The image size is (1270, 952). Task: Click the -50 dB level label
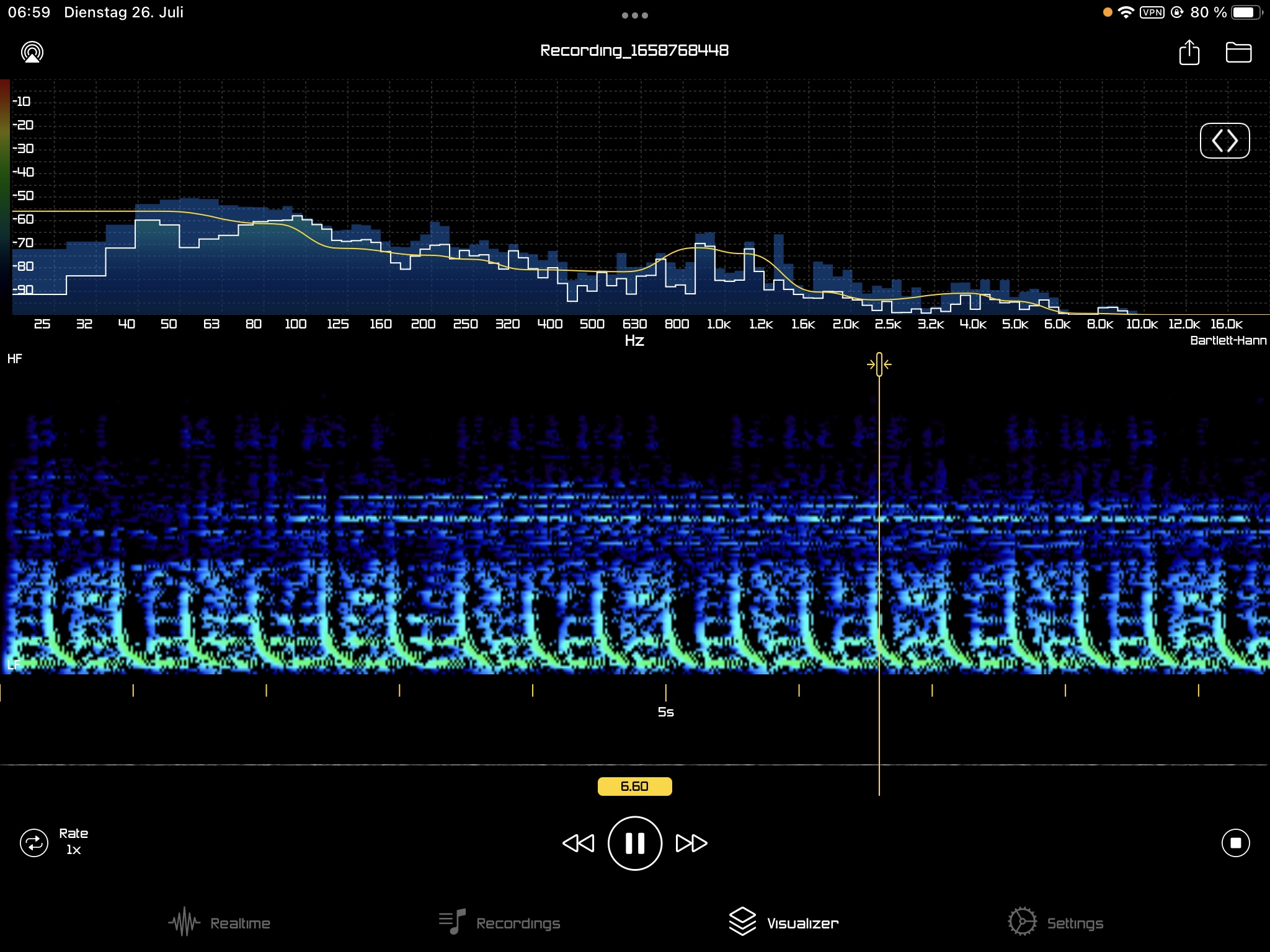pos(23,195)
